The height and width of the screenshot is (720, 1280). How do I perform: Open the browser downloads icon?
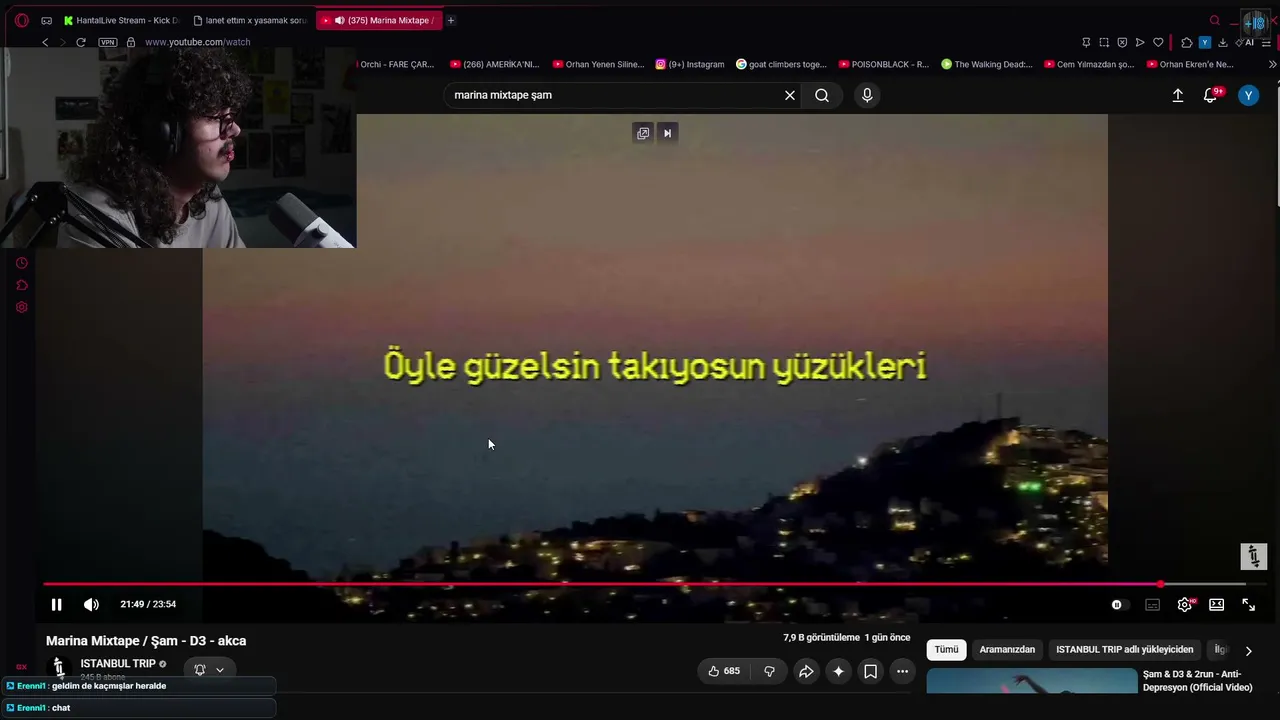[x=1222, y=42]
